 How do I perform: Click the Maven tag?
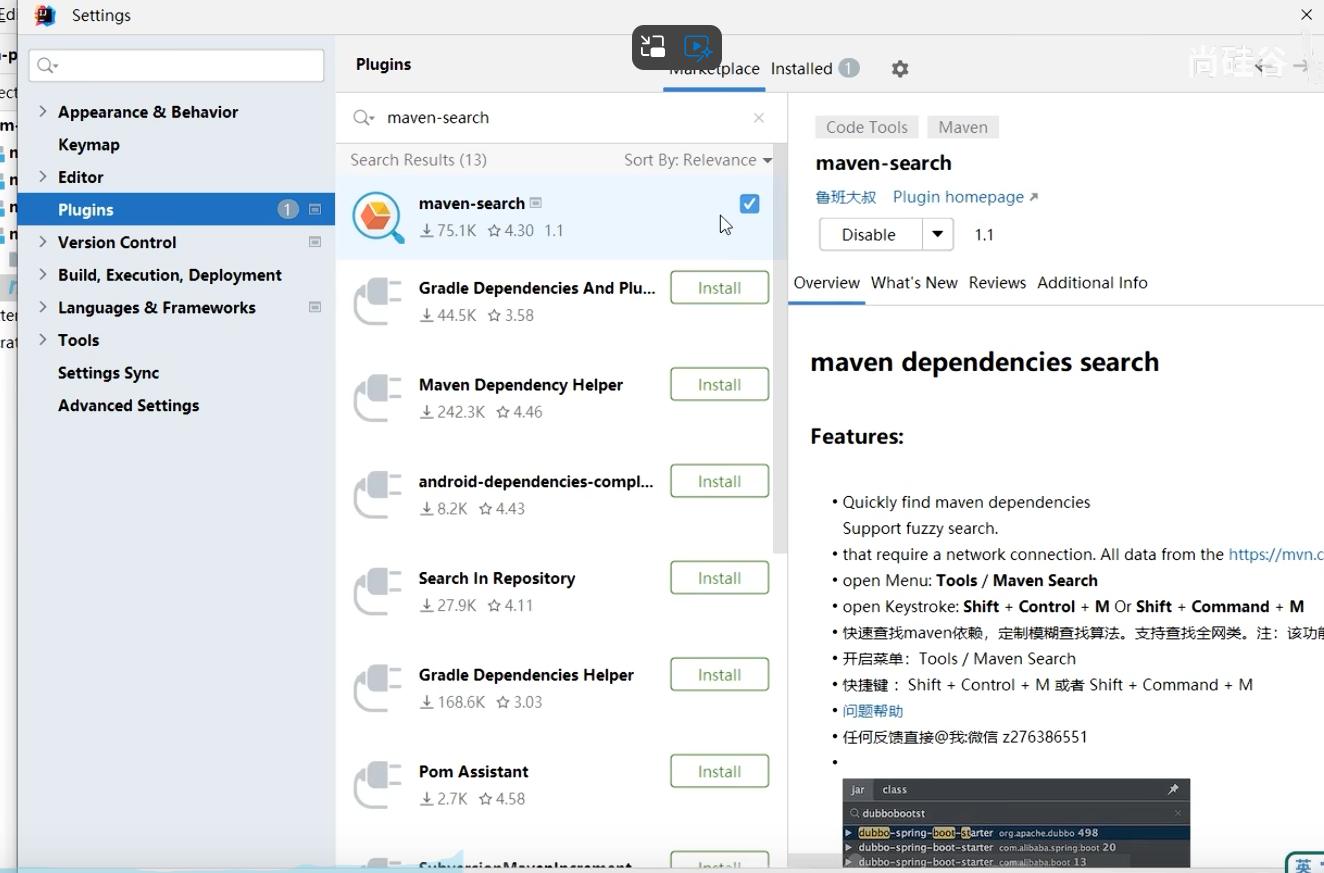(963, 127)
